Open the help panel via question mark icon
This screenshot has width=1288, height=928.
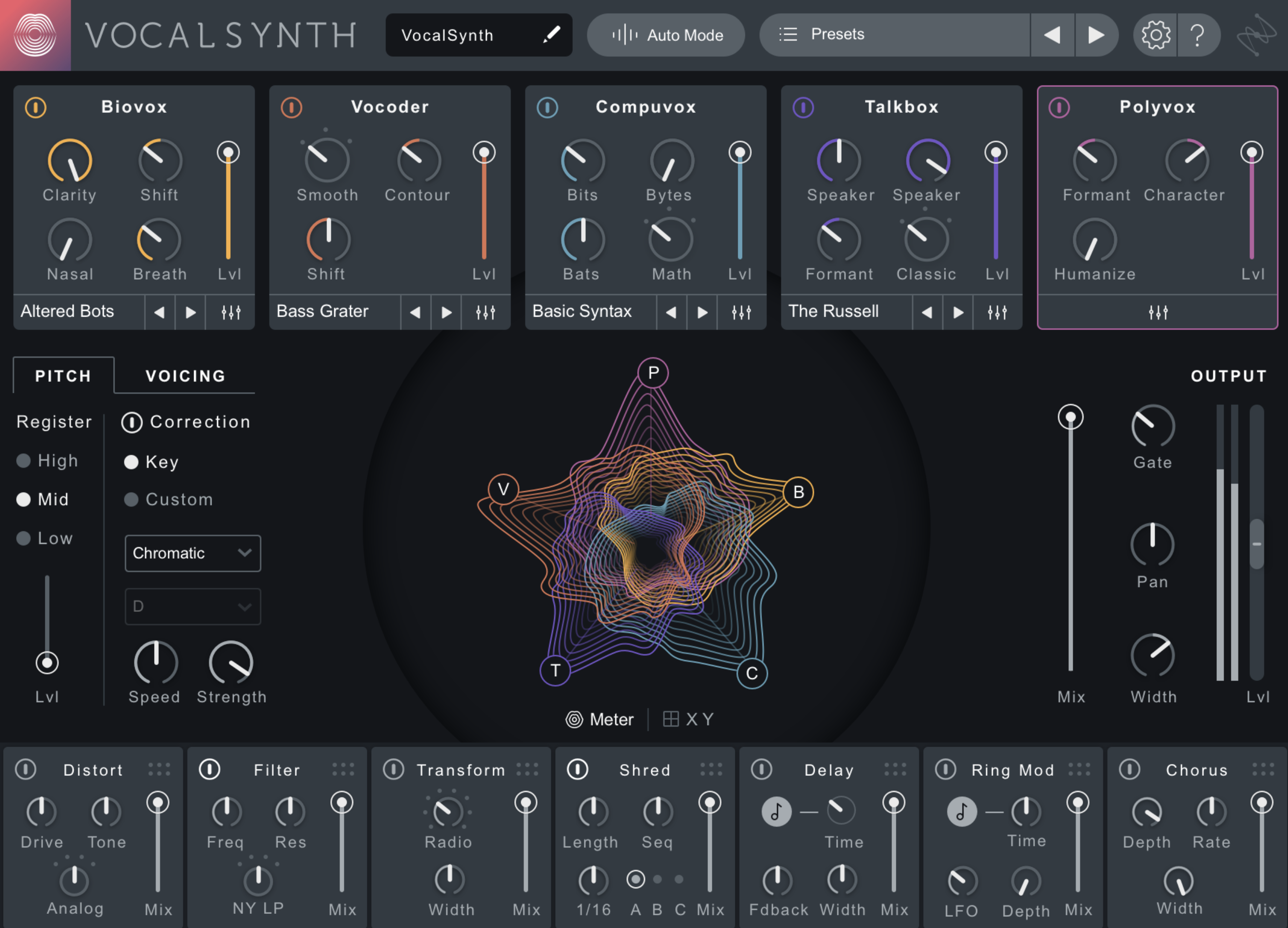[1199, 35]
